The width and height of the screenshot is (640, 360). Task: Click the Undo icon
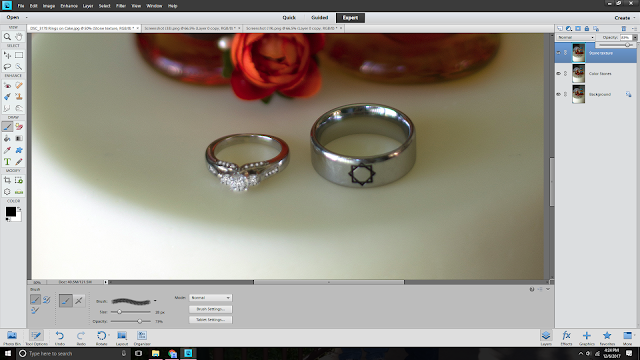[x=60, y=338]
